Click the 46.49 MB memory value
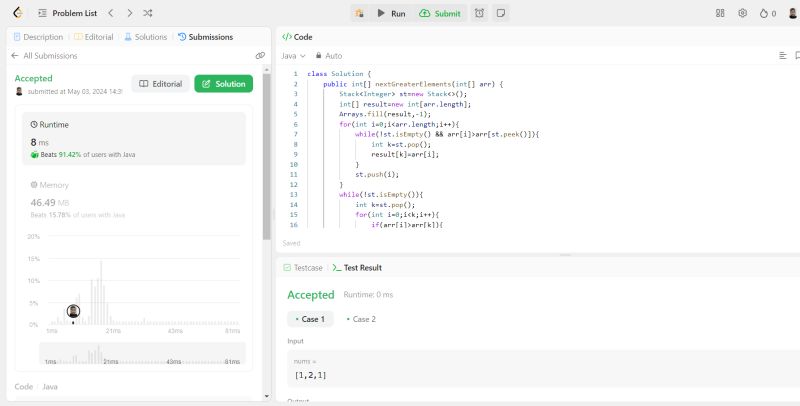The width and height of the screenshot is (800, 406). (x=49, y=203)
